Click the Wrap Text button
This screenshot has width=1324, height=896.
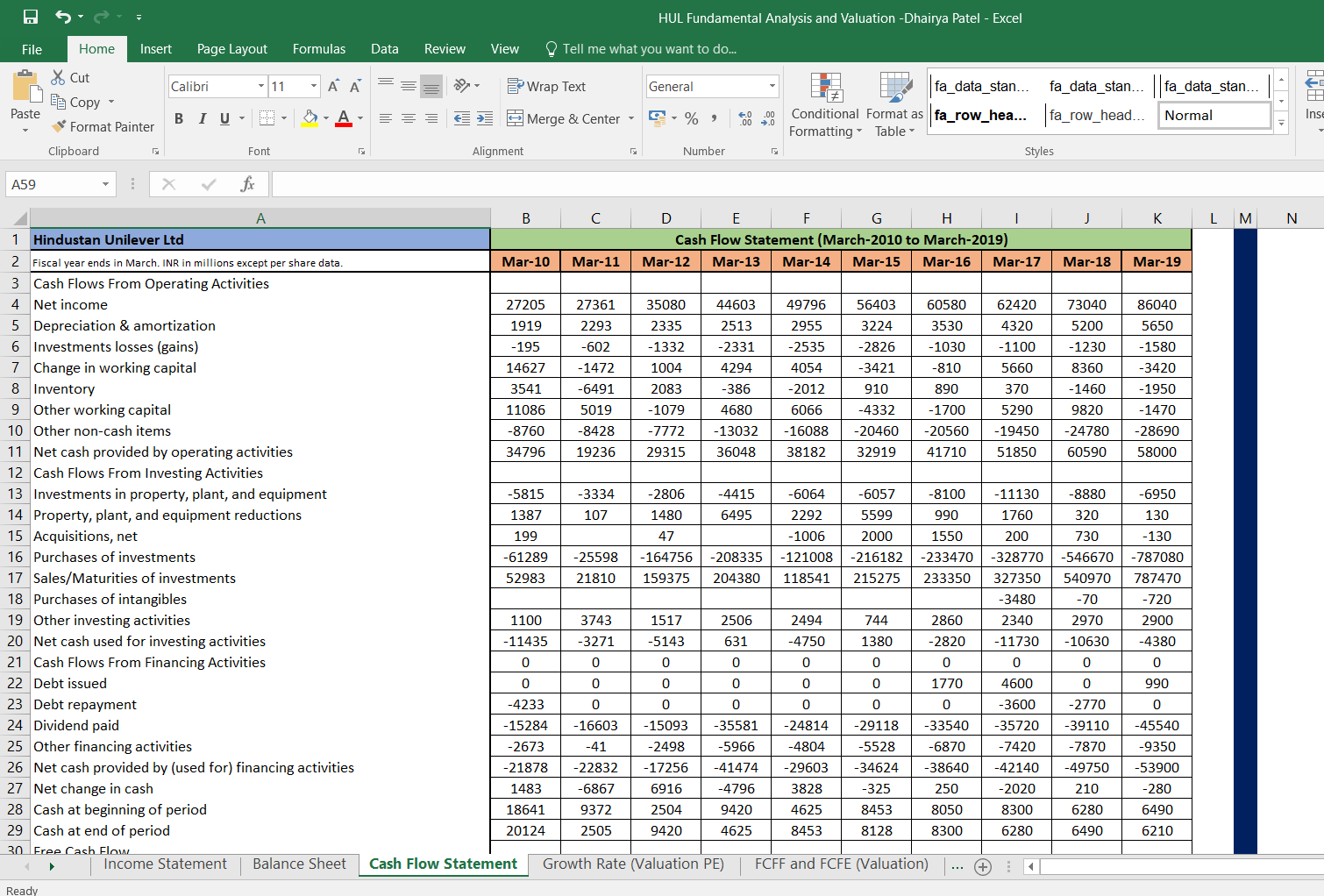pyautogui.click(x=547, y=86)
